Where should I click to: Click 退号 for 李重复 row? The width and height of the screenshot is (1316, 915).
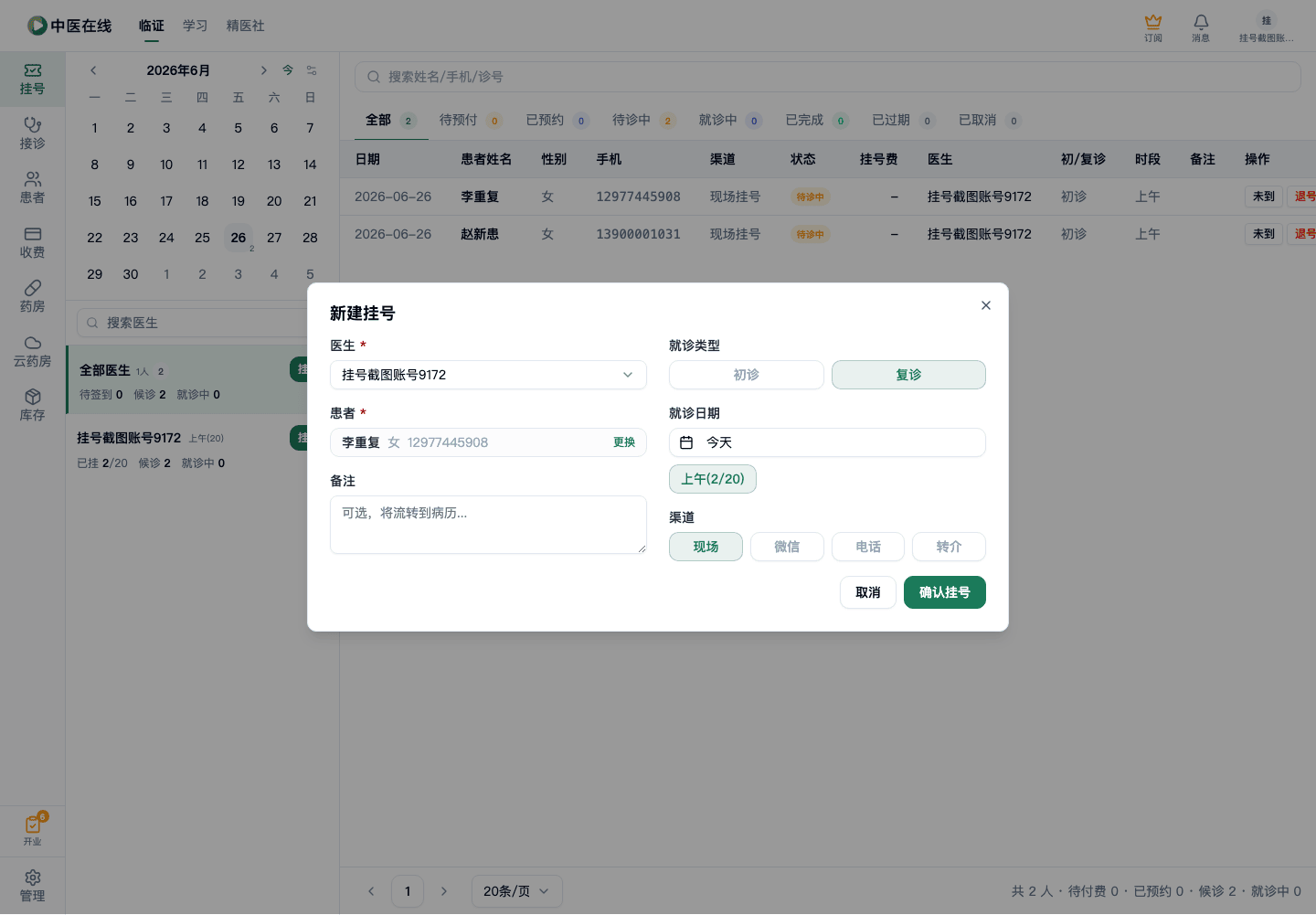pyautogui.click(x=1303, y=197)
